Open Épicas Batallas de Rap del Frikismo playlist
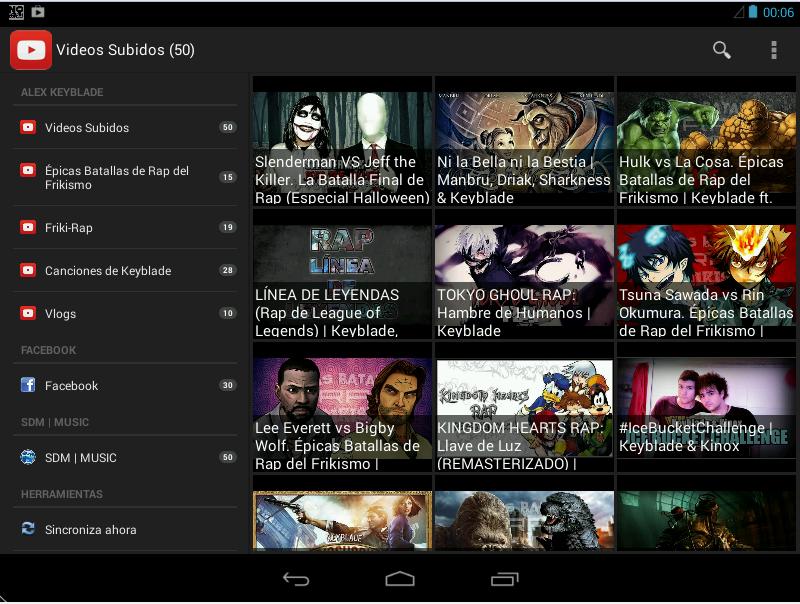The image size is (800, 604). (116, 178)
